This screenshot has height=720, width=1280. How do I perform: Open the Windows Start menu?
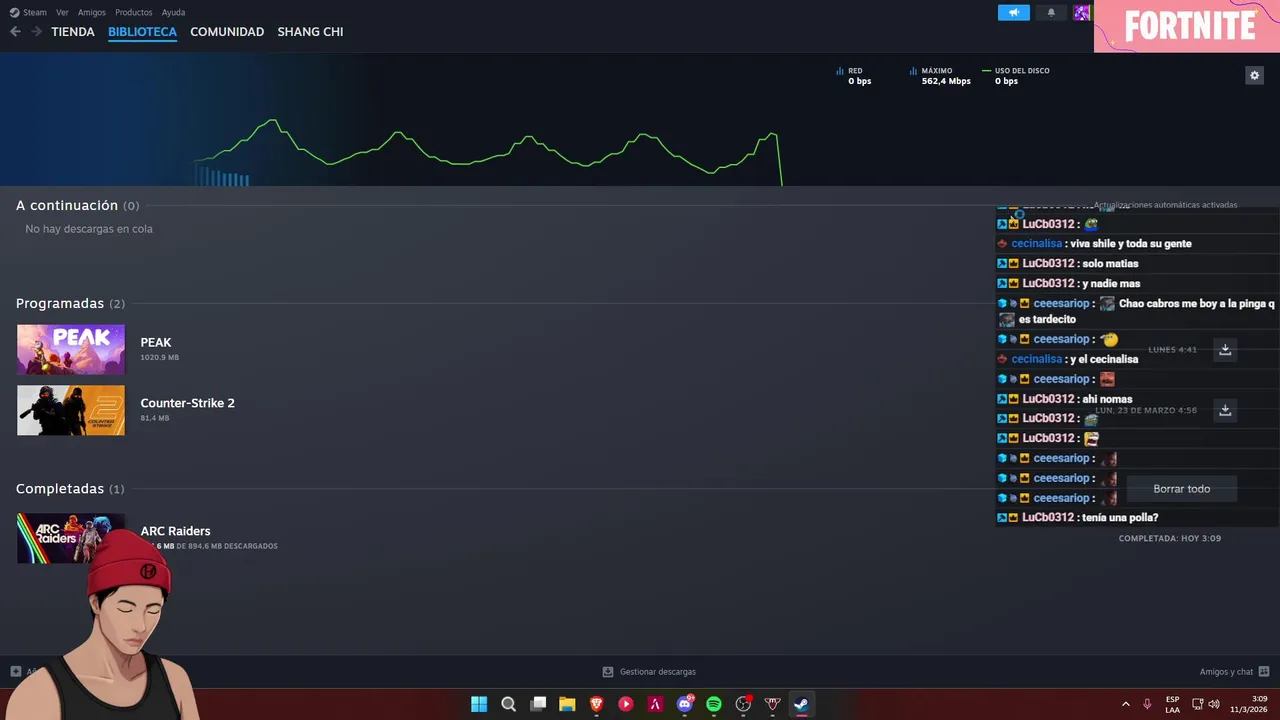click(479, 704)
